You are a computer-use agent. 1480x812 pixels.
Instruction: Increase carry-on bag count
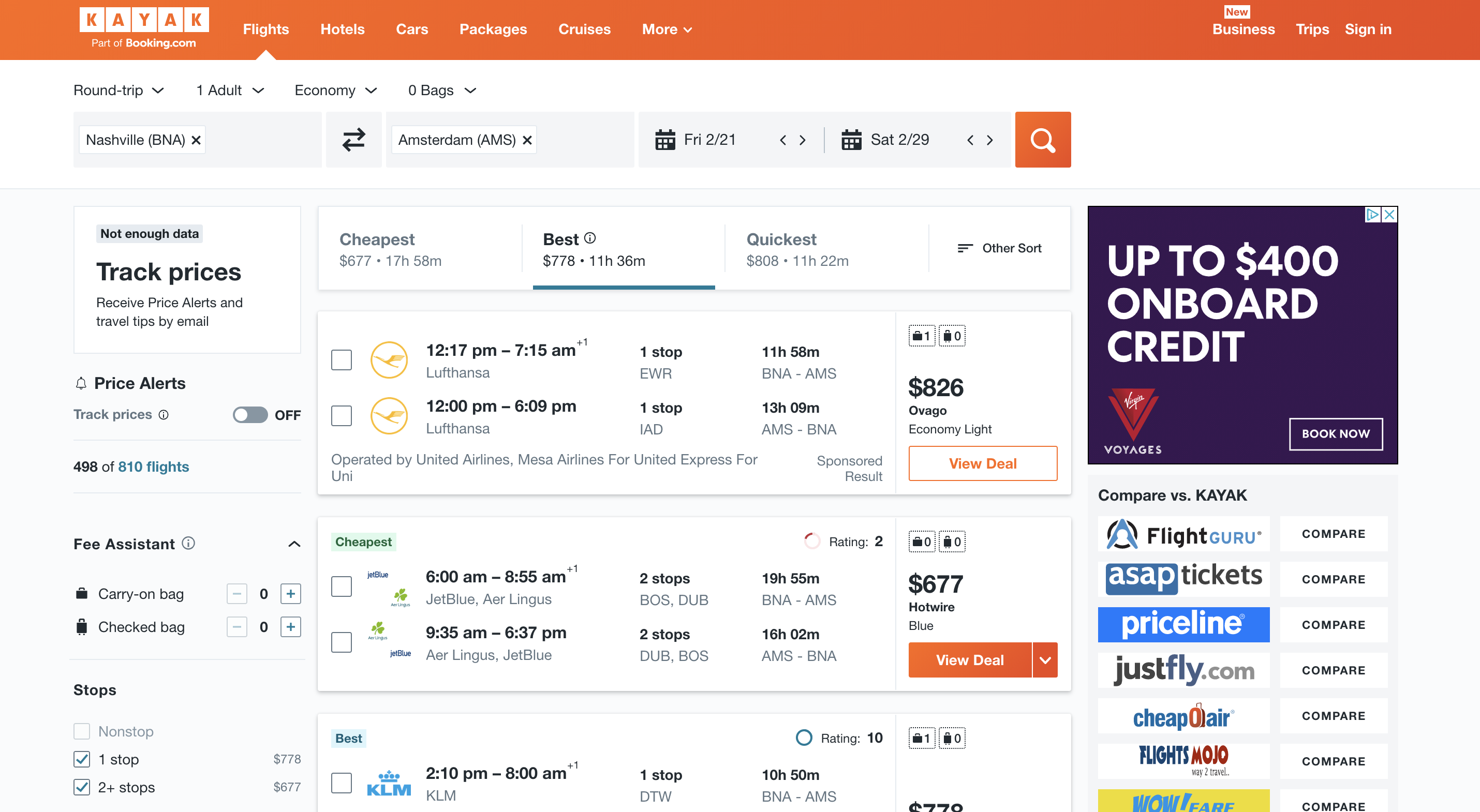click(291, 594)
